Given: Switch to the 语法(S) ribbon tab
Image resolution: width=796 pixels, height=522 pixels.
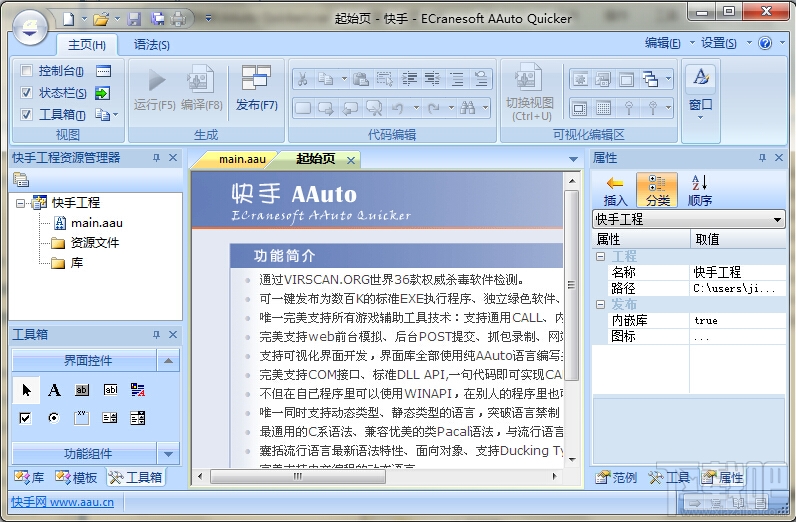Looking at the screenshot, I should [x=151, y=45].
